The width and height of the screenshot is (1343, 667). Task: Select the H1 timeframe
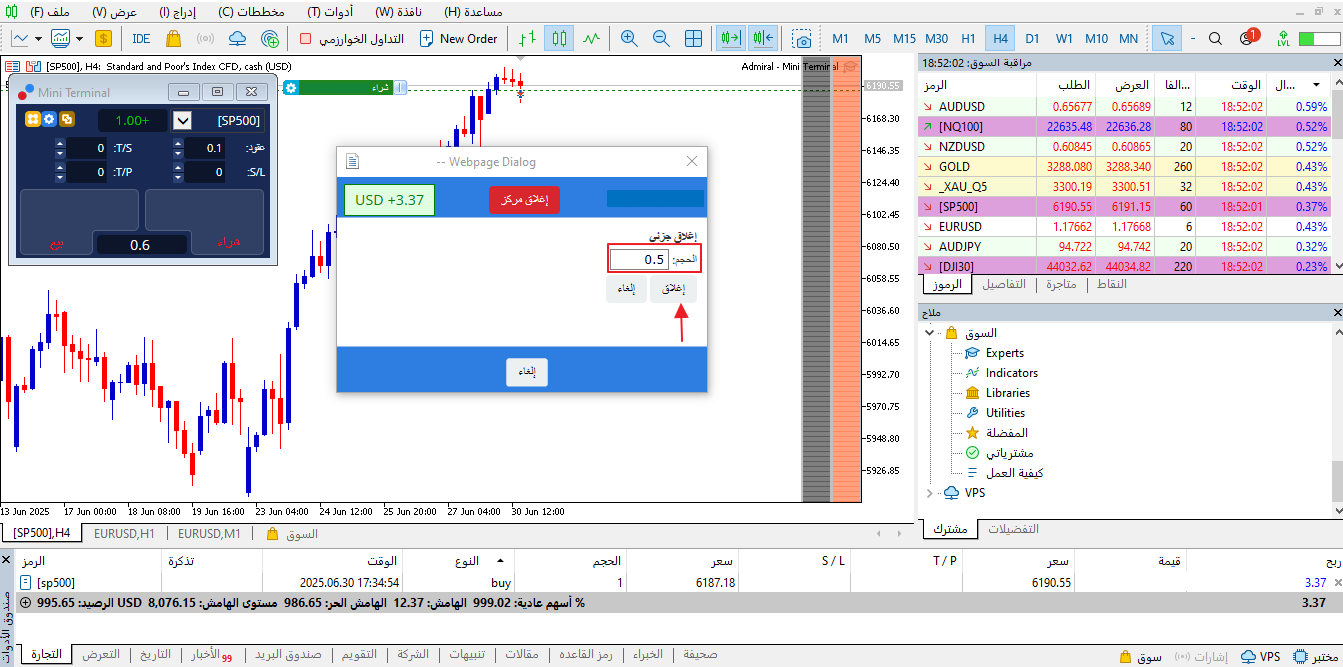point(968,39)
